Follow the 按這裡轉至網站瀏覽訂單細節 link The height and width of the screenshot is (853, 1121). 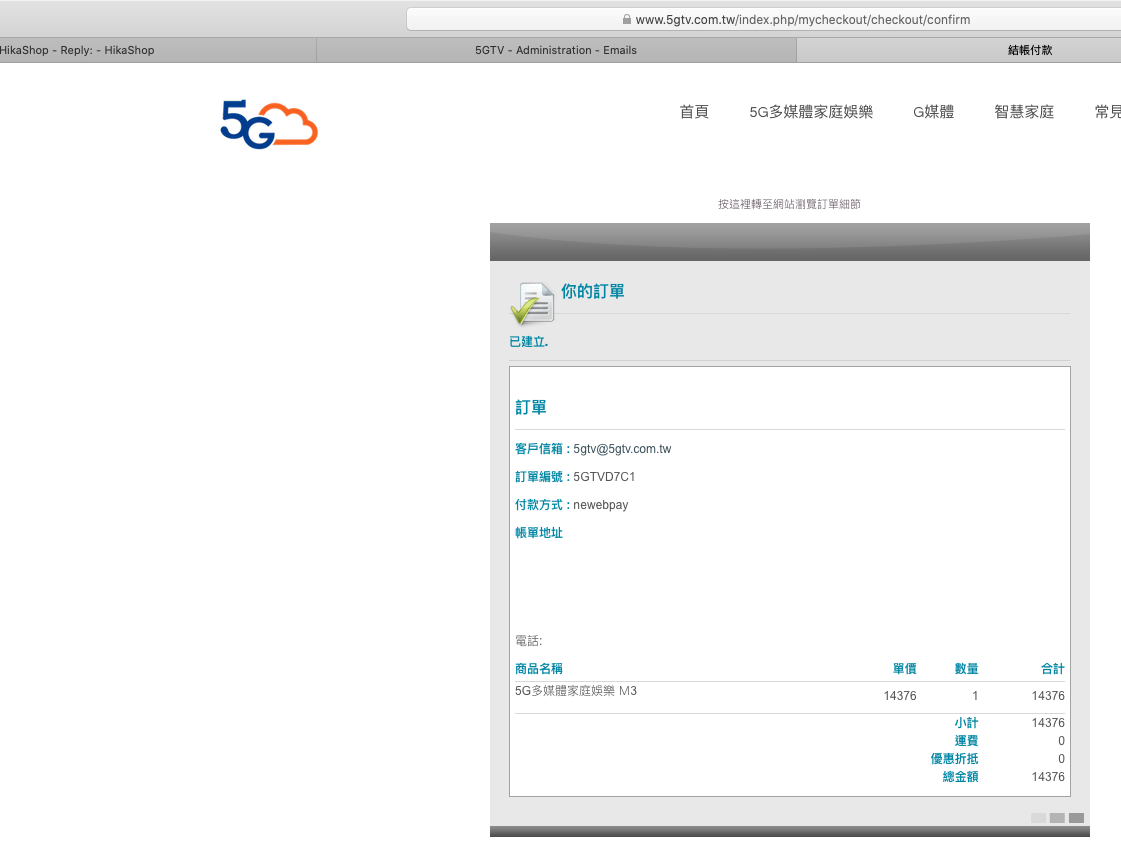click(x=789, y=204)
